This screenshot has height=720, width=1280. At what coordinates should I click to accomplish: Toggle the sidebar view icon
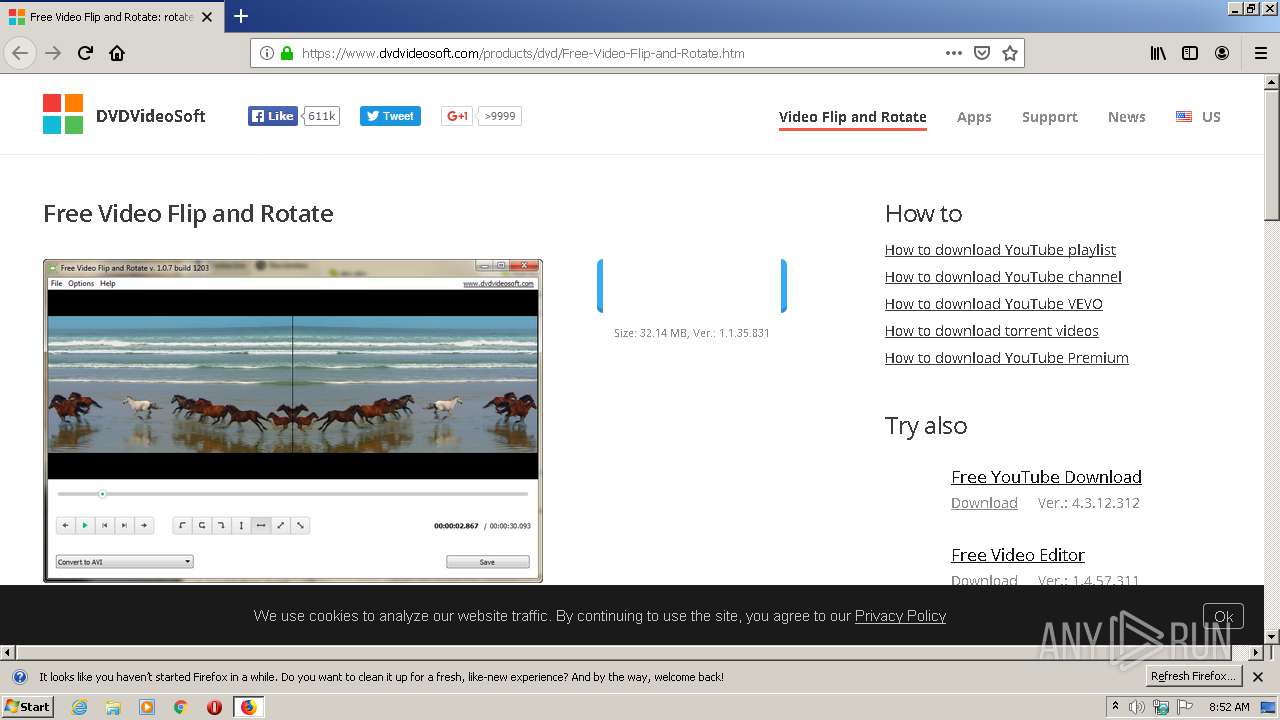tap(1190, 53)
